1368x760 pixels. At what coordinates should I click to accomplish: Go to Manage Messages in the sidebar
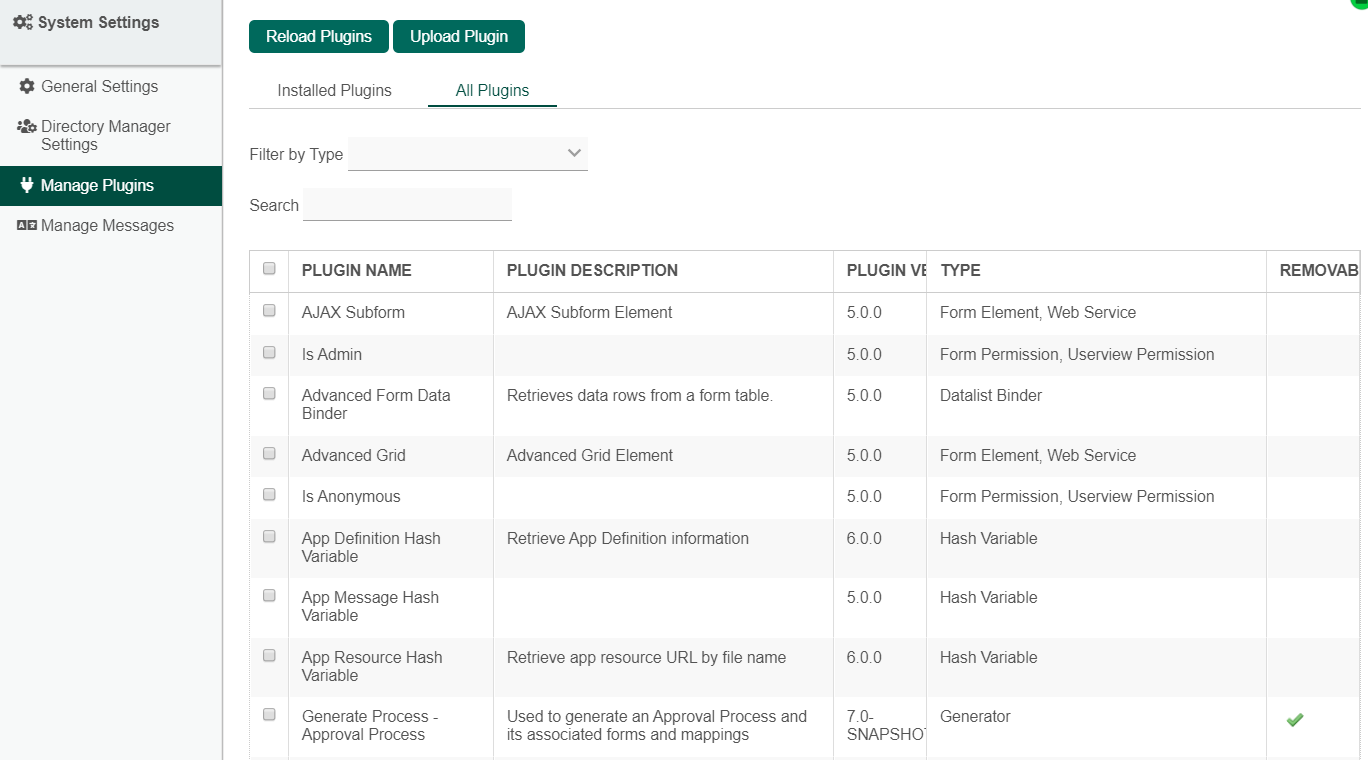pyautogui.click(x=107, y=226)
